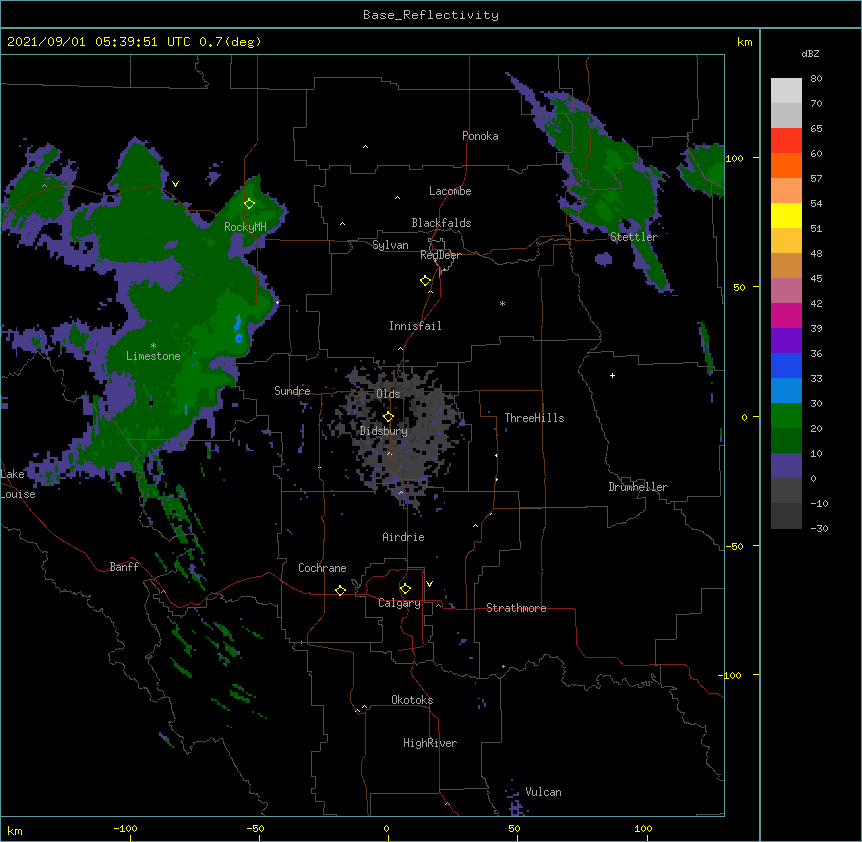Click the Limestone label
The height and width of the screenshot is (842, 862).
153,356
